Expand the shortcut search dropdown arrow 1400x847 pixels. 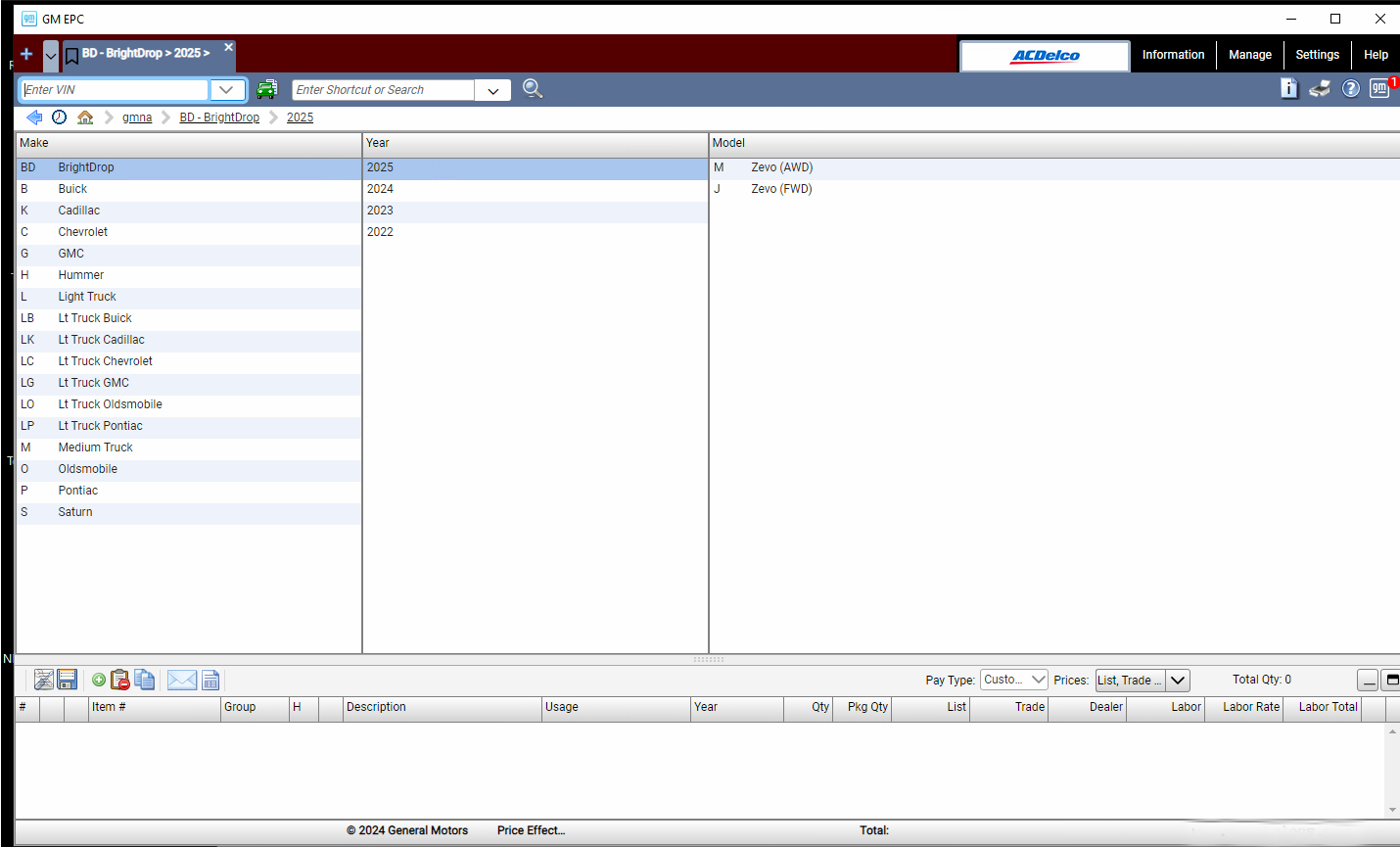click(x=493, y=90)
